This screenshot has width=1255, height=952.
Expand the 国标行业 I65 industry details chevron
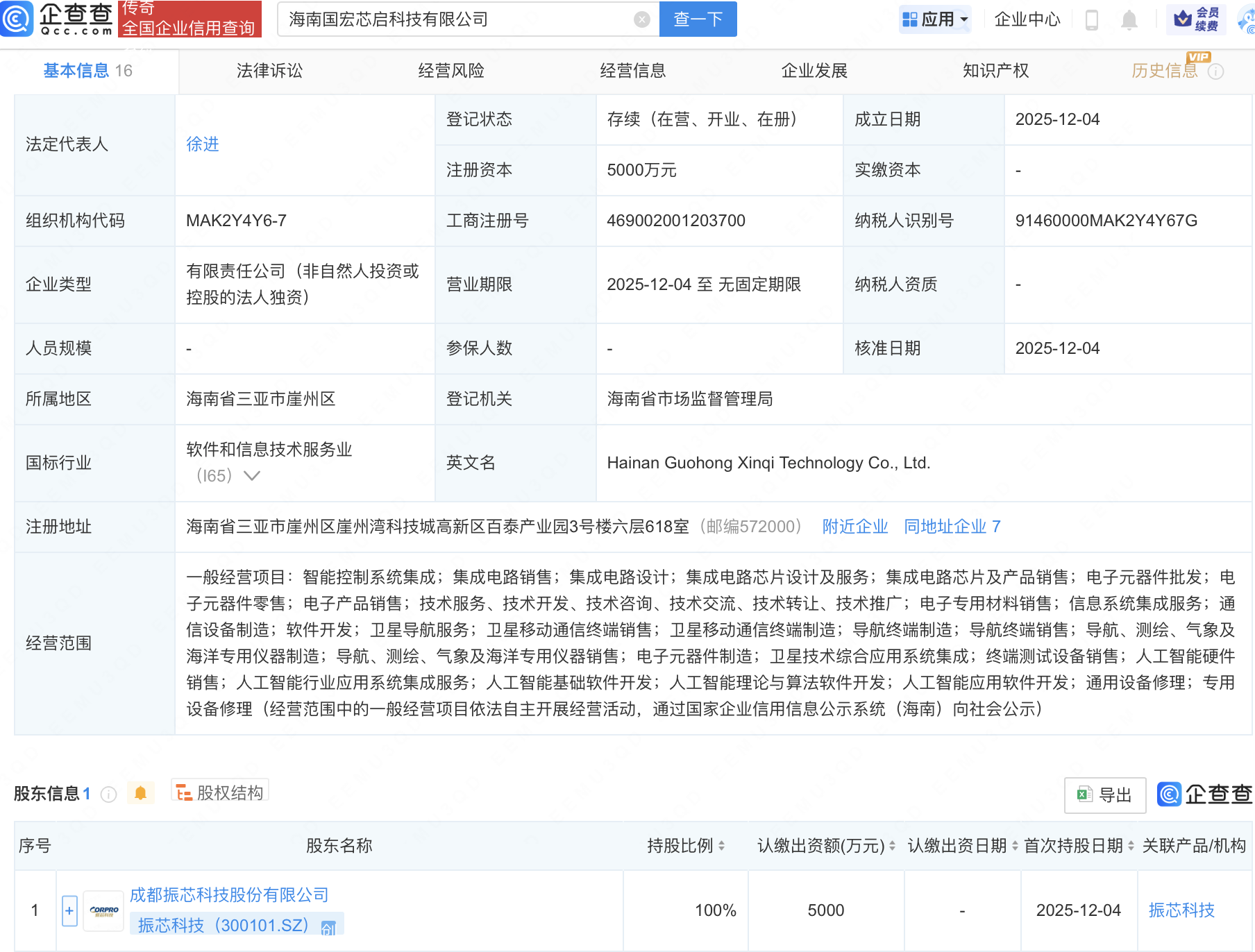pyautogui.click(x=253, y=475)
